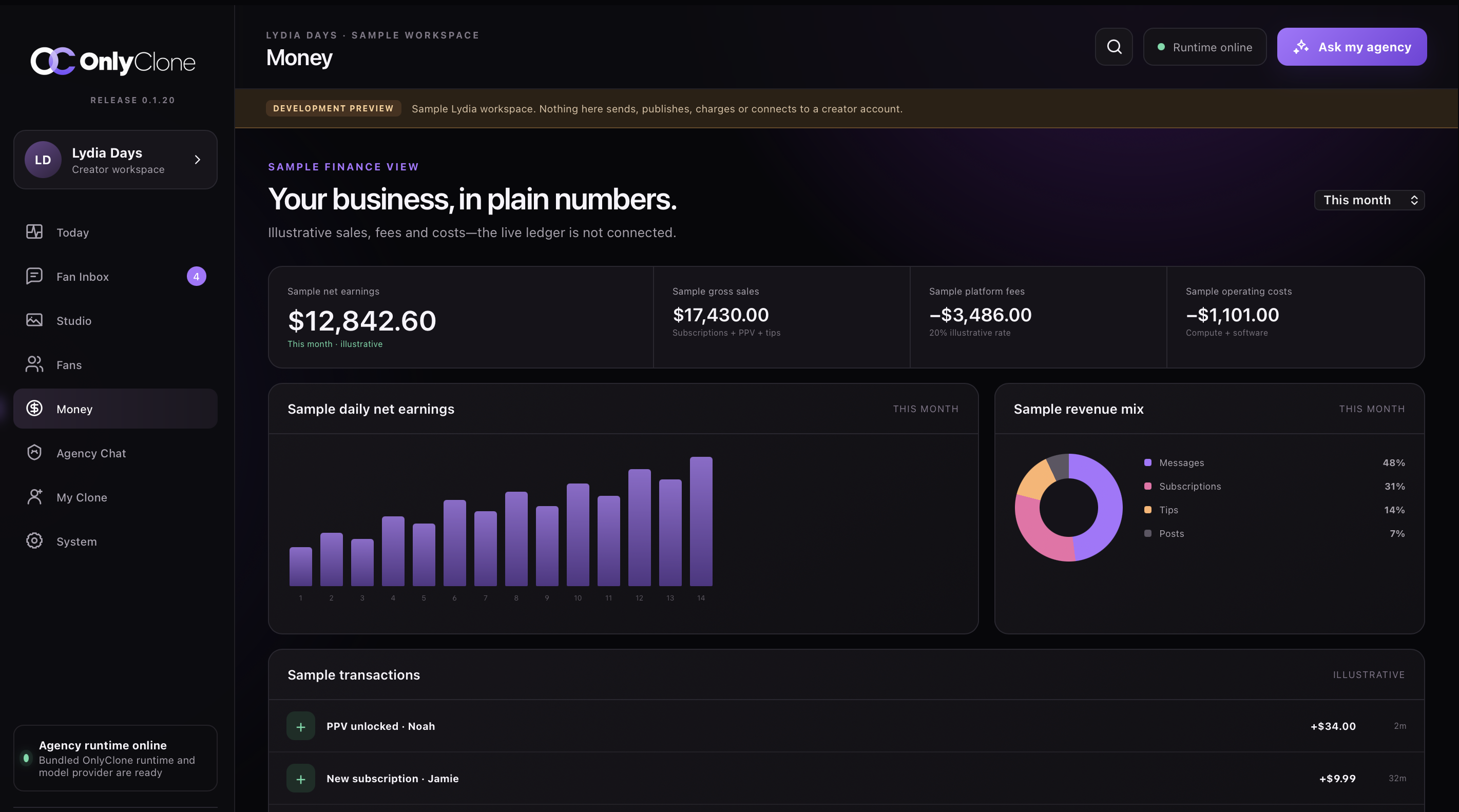Click the Development Preview badge
The image size is (1459, 812).
pos(333,108)
